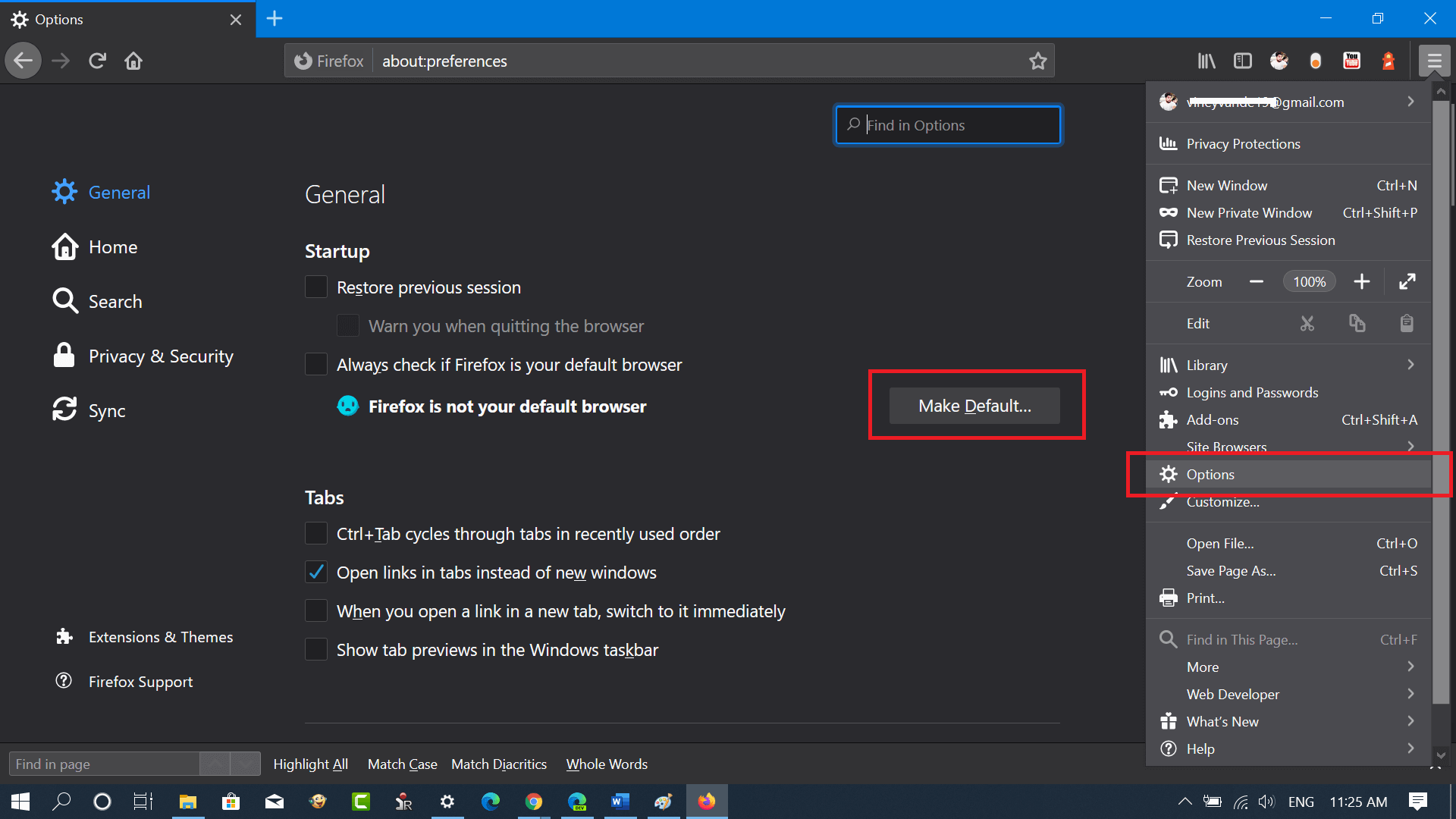The image size is (1456, 819).
Task: Zoom in with the plus icon
Action: point(1362,281)
